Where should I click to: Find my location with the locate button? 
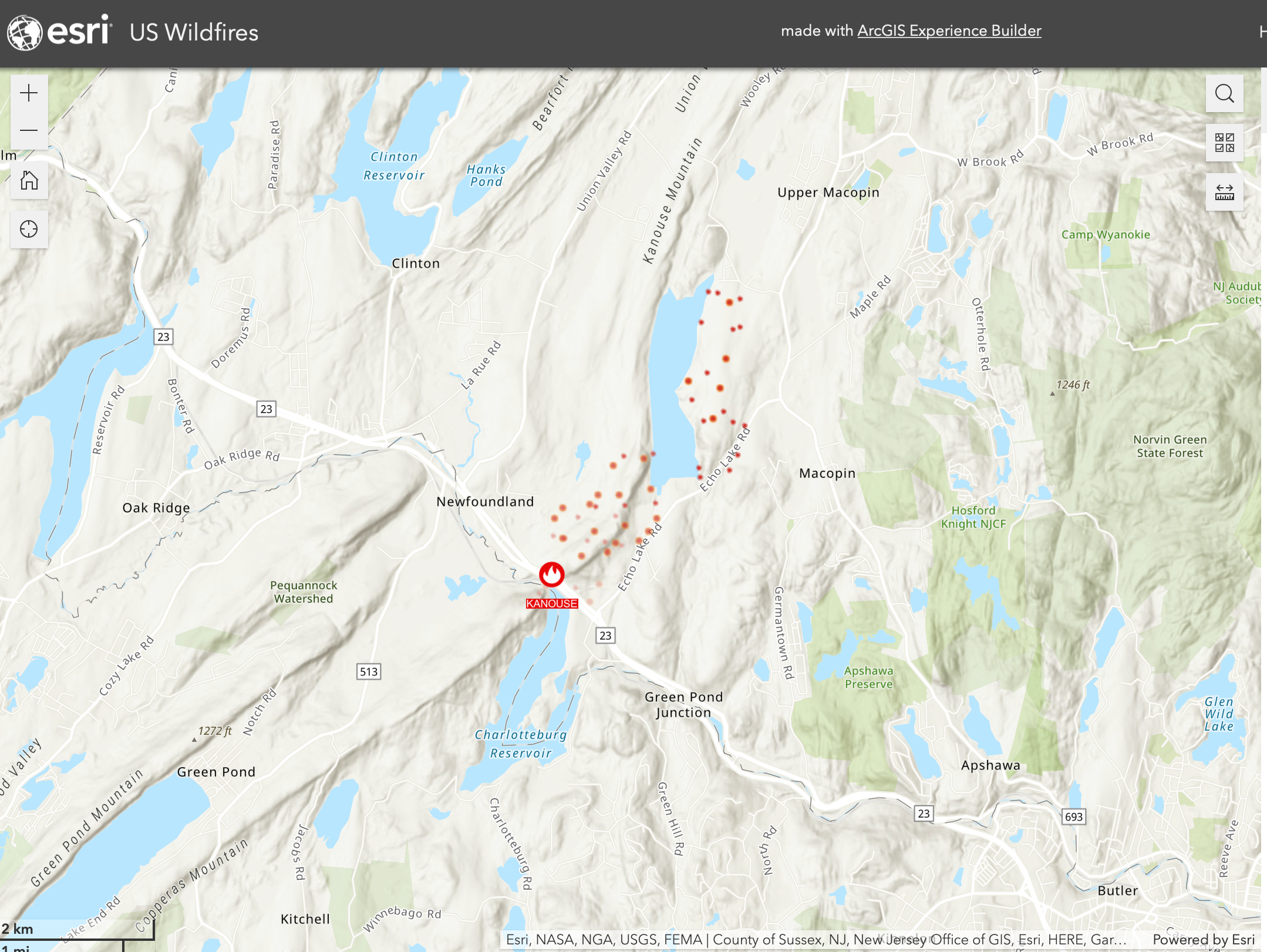[x=29, y=229]
